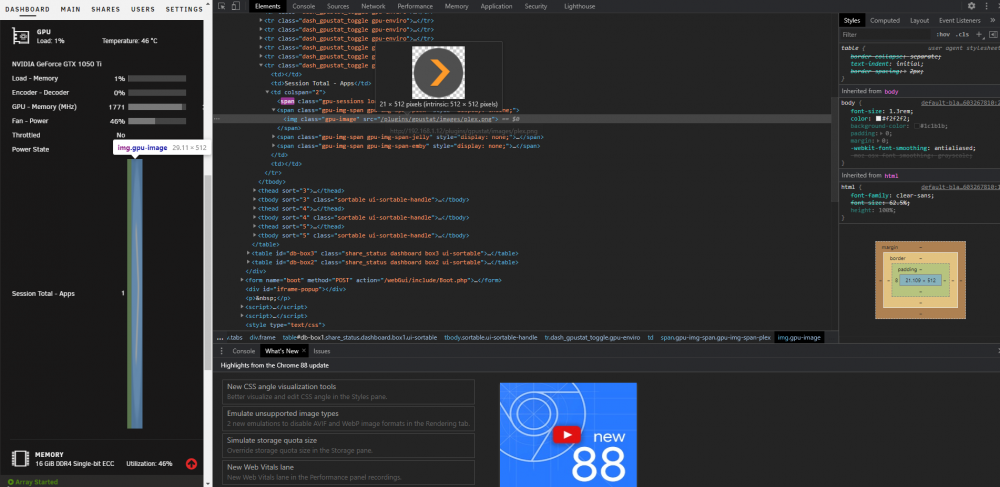Expand the form name="boot" element node

242,280
